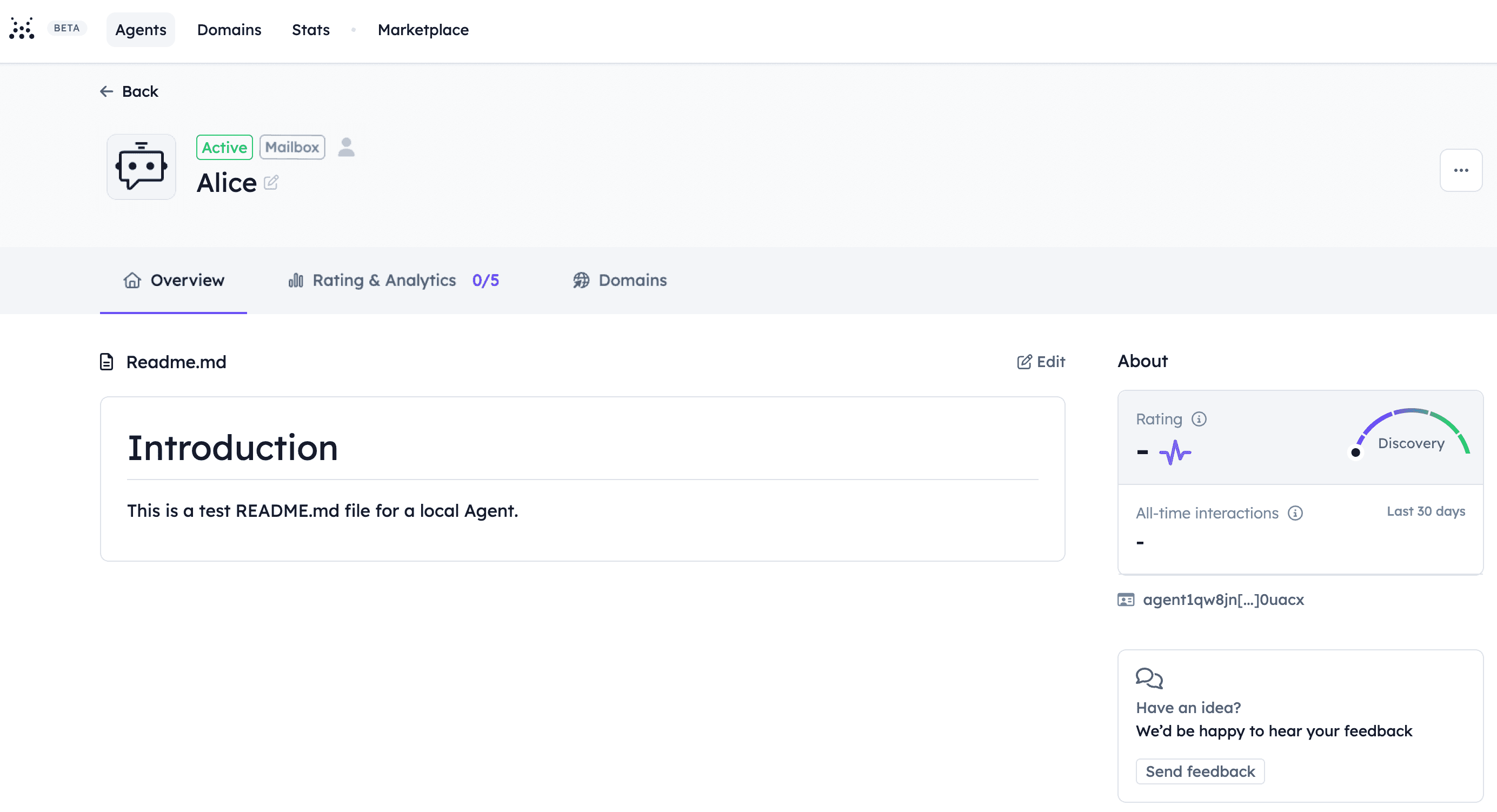Open the three-dots more options menu
1497x812 pixels.
tap(1460, 170)
